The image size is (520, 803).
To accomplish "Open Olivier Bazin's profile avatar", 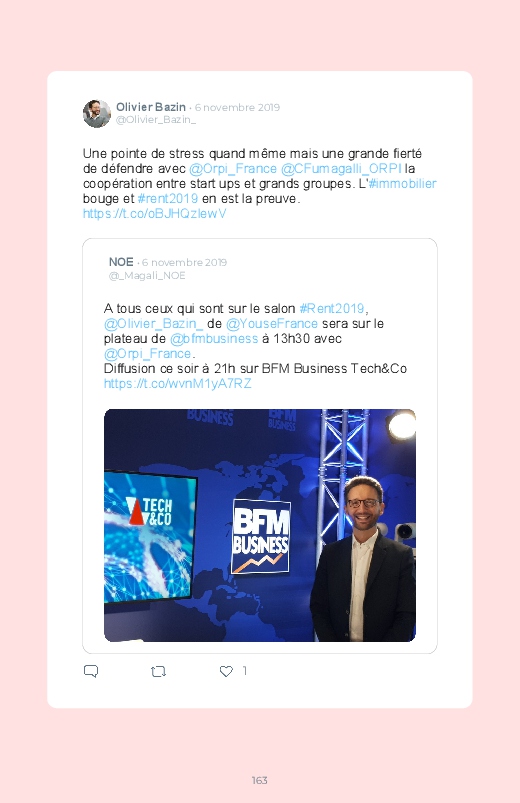I will (97, 114).
